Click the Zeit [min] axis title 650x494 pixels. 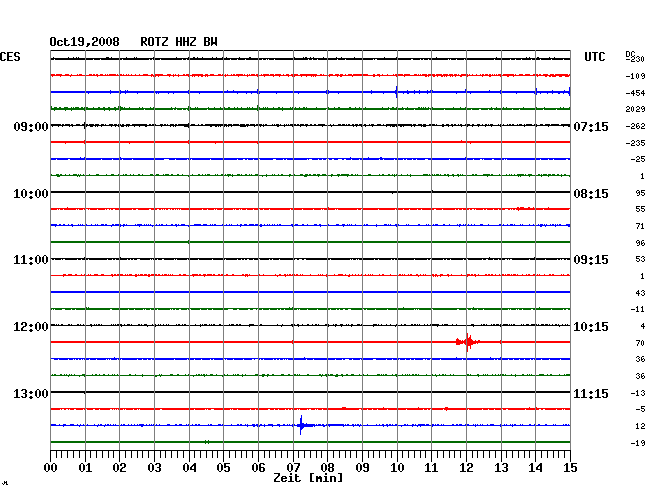point(308,478)
